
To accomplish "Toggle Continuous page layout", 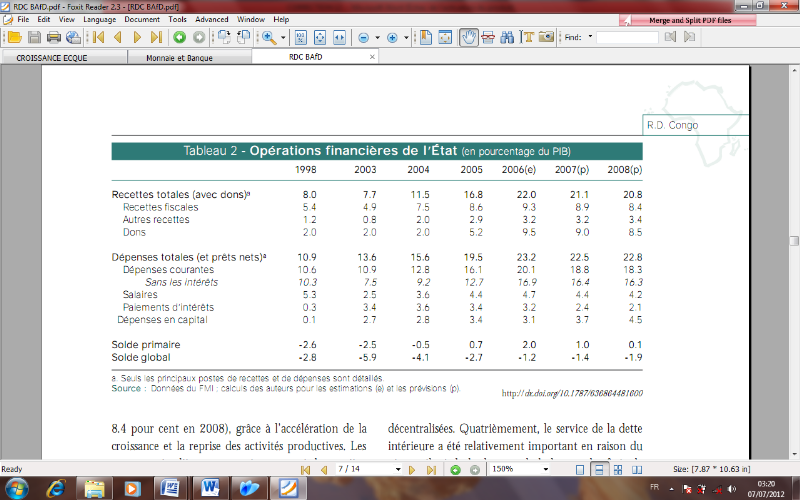I will click(x=599, y=470).
